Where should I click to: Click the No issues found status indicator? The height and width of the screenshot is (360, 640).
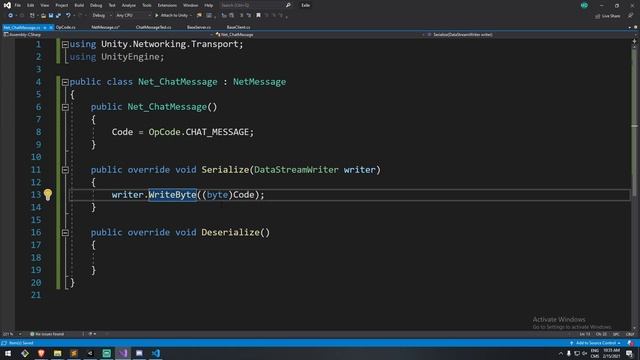47,334
